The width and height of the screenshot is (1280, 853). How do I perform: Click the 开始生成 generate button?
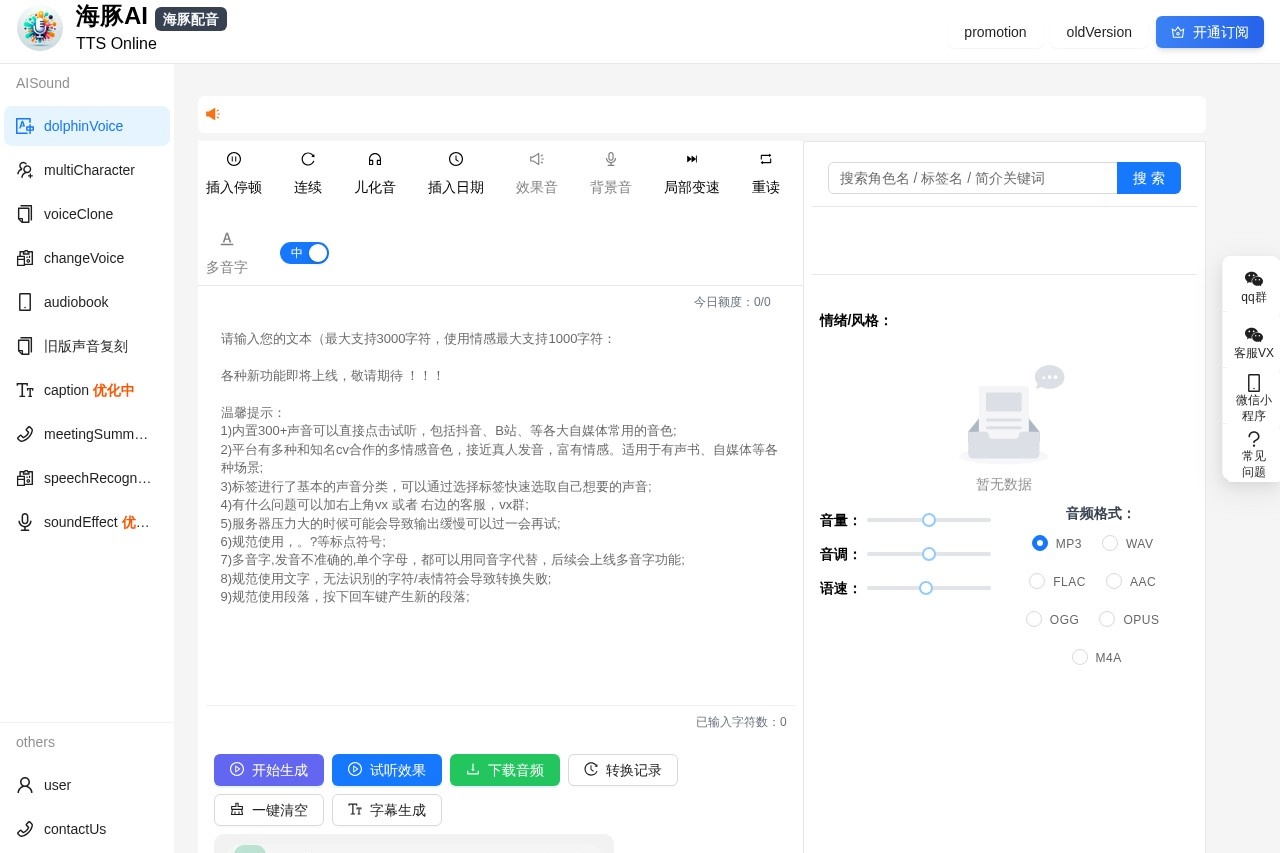click(269, 770)
